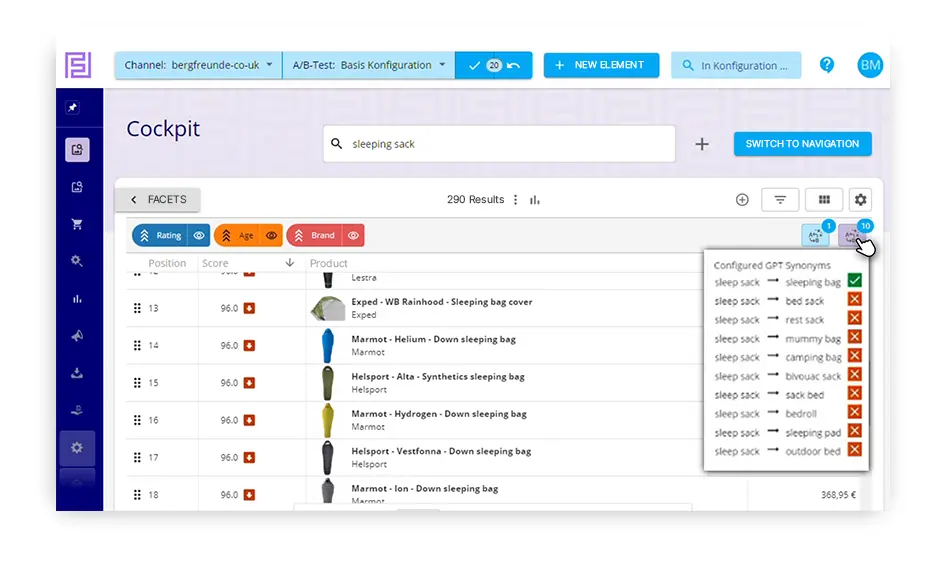Click the red score arrow in row 16
This screenshot has width=940, height=568.
(x=249, y=420)
